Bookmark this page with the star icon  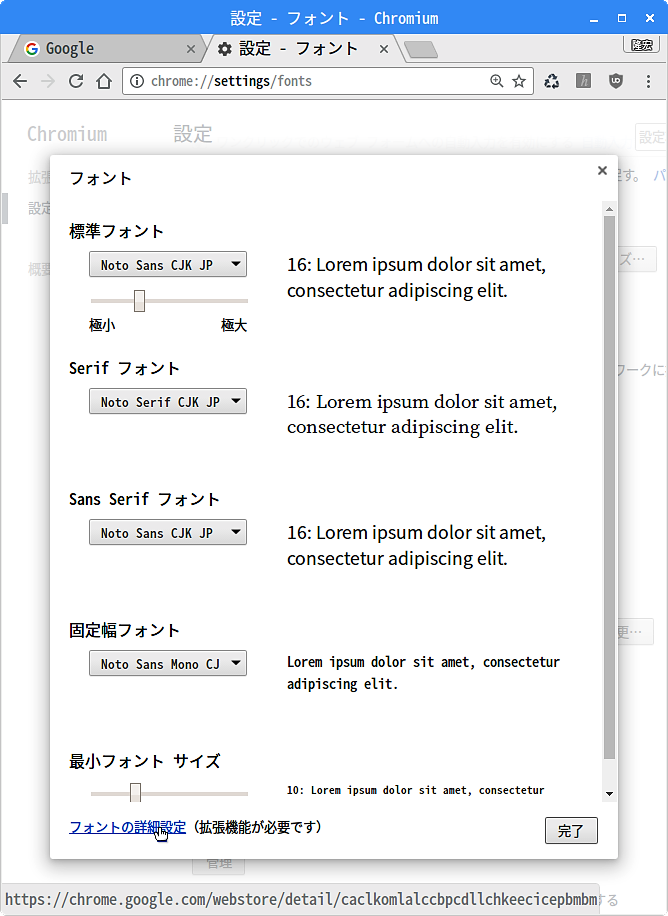(519, 81)
